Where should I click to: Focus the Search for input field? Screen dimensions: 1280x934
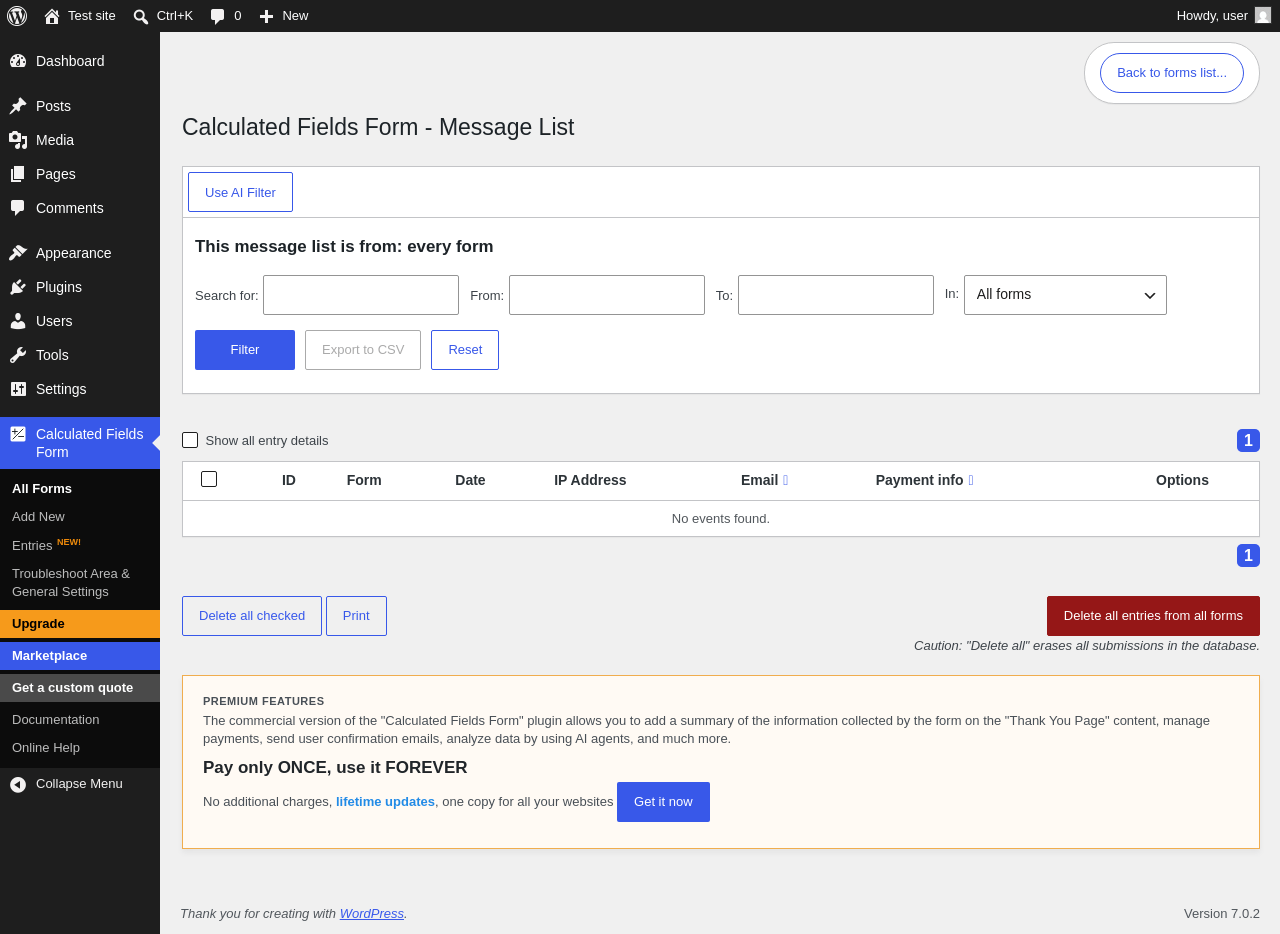point(361,295)
